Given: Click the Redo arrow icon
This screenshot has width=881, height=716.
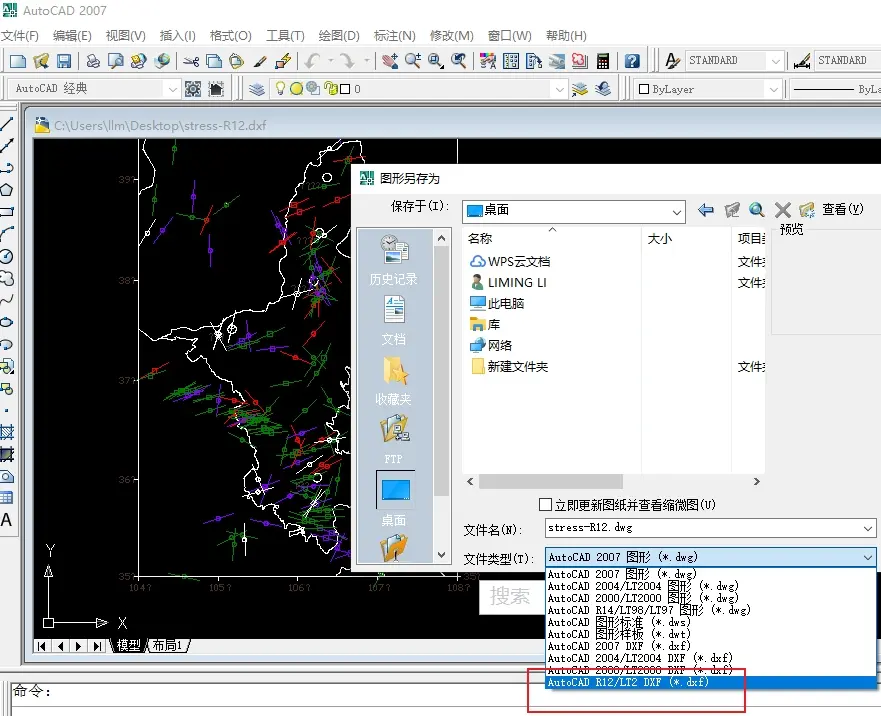Looking at the screenshot, I should (x=348, y=61).
